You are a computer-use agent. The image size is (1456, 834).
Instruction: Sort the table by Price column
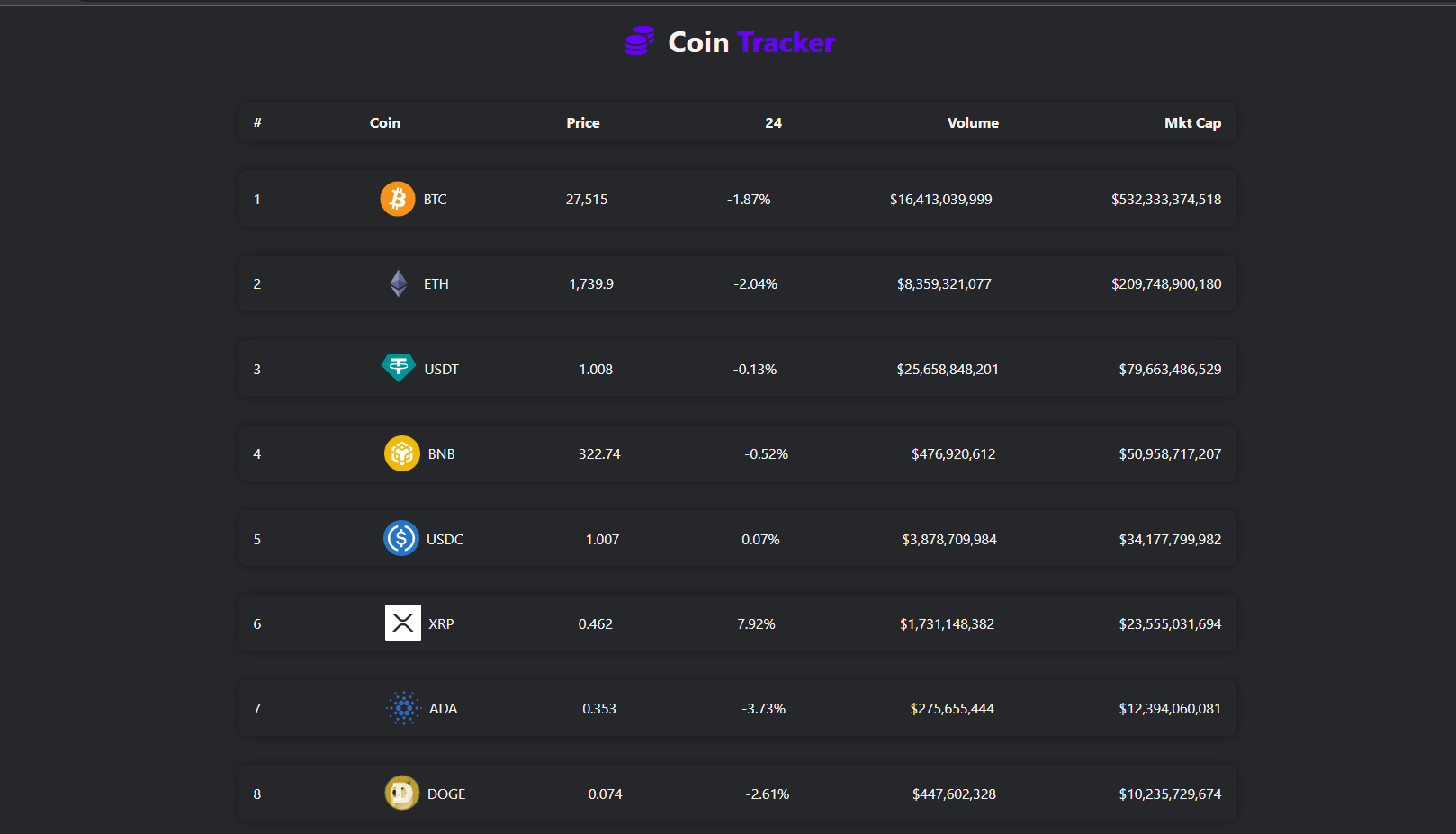point(582,122)
